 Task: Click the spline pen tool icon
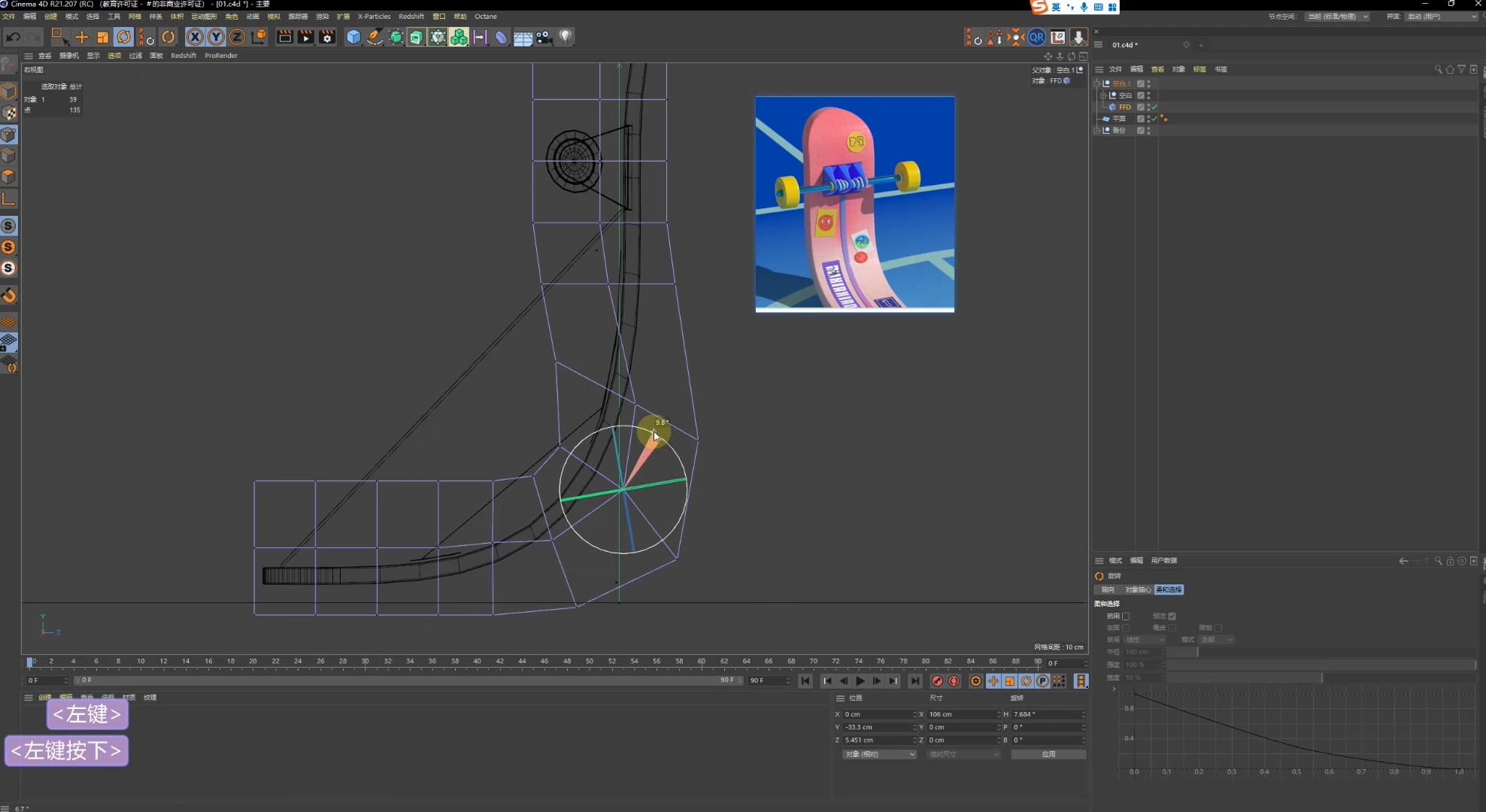(x=375, y=37)
